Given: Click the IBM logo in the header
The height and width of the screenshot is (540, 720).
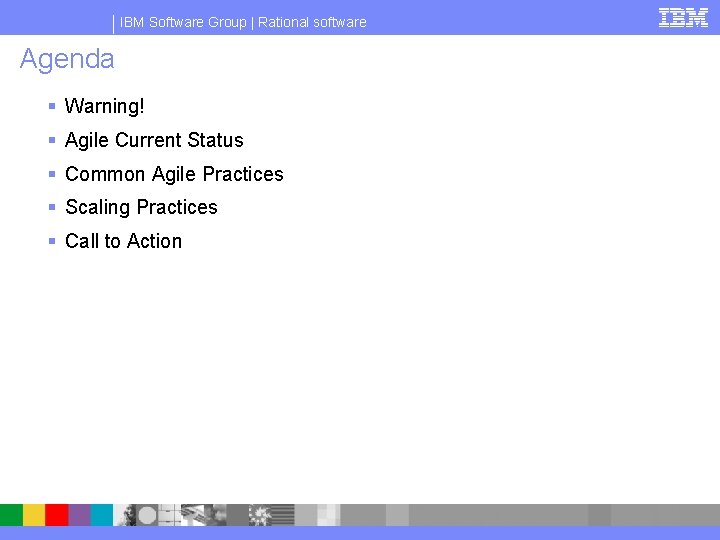Looking at the screenshot, I should [683, 18].
